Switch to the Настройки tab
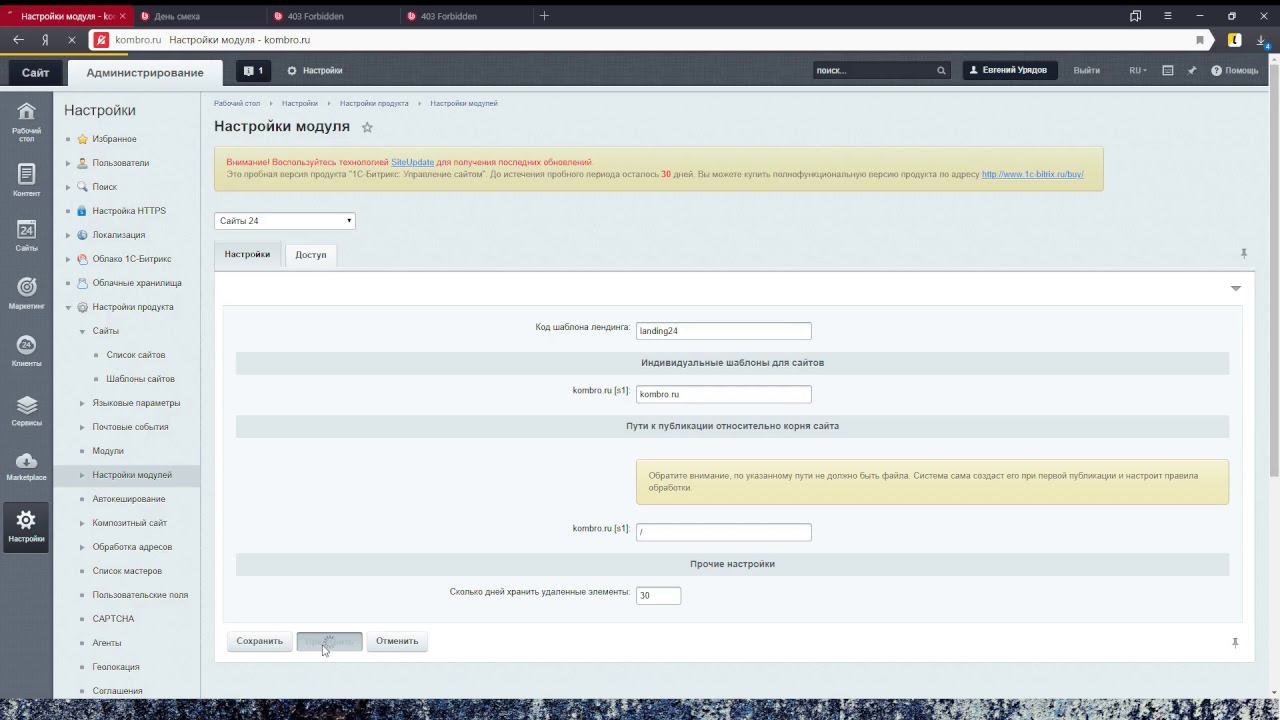 pyautogui.click(x=247, y=254)
